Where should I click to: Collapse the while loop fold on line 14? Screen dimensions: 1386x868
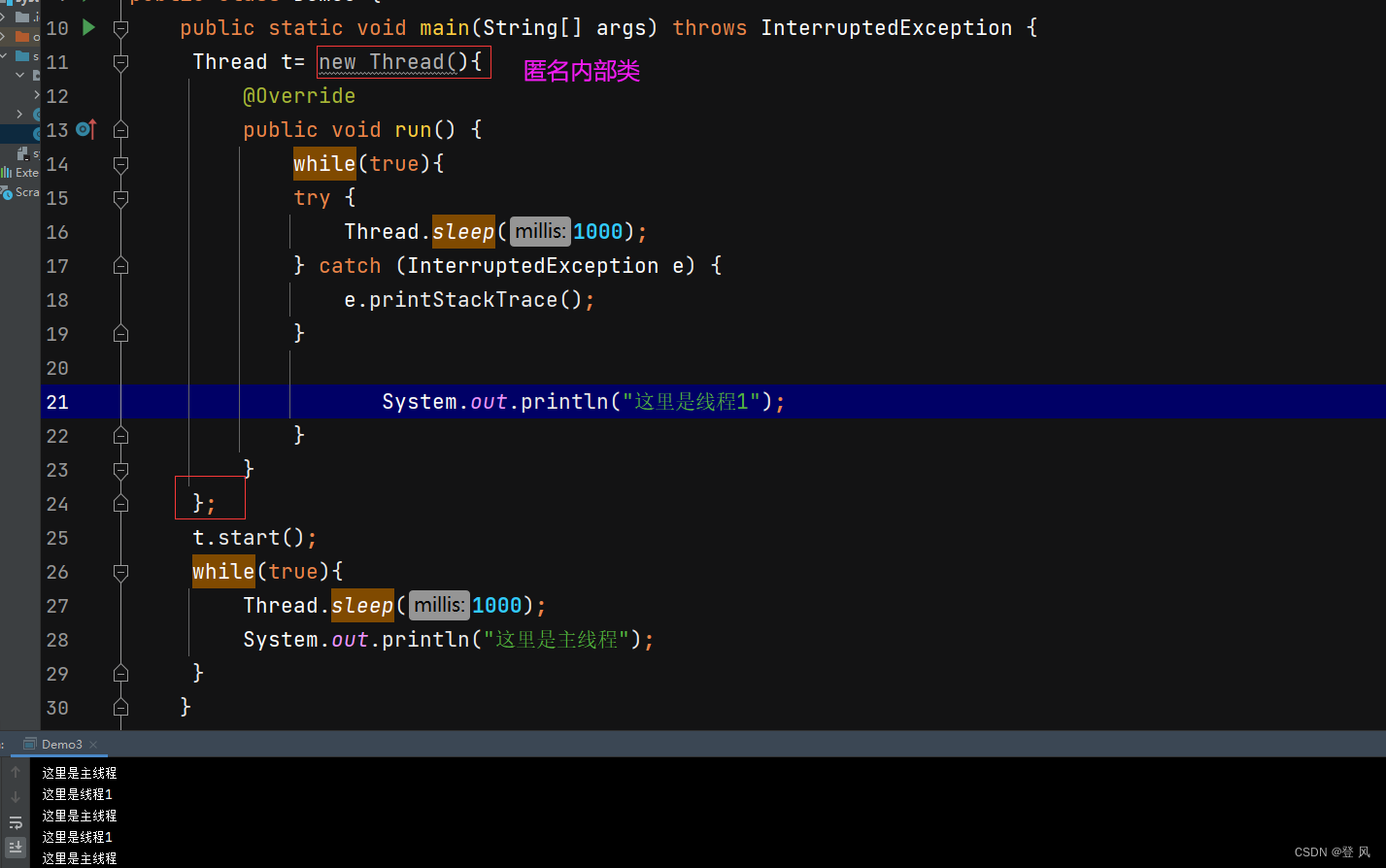tap(120, 164)
